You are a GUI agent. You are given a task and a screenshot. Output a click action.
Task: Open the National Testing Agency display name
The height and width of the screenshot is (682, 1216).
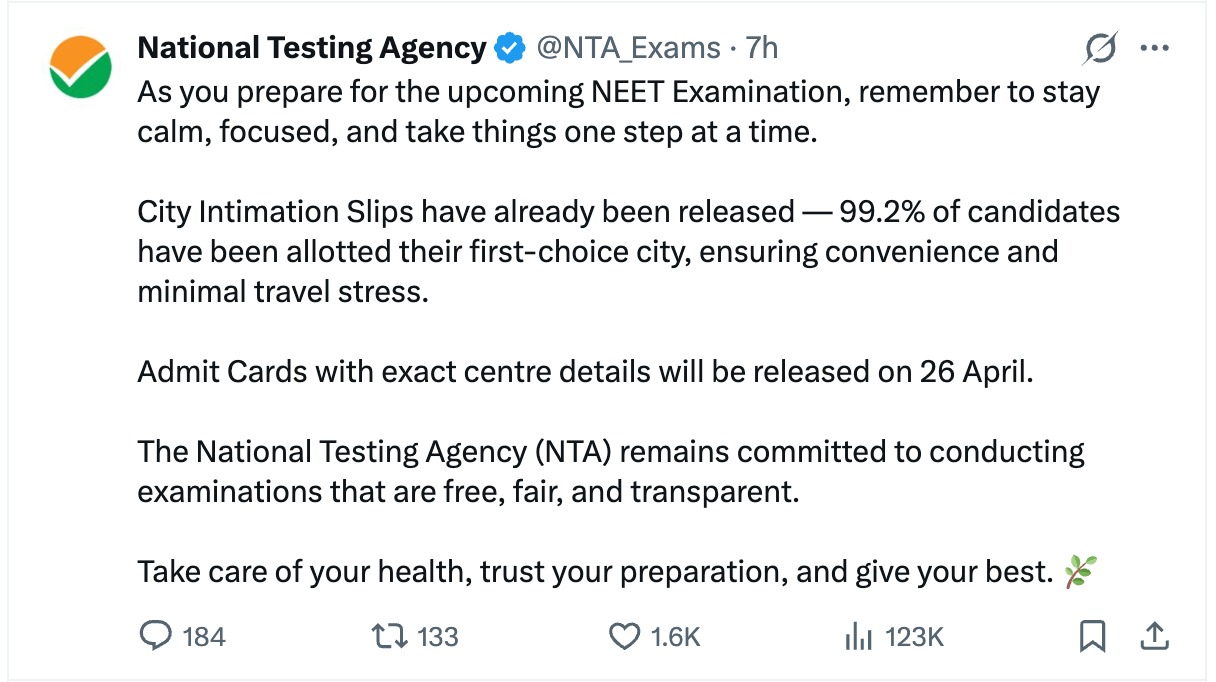(312, 47)
